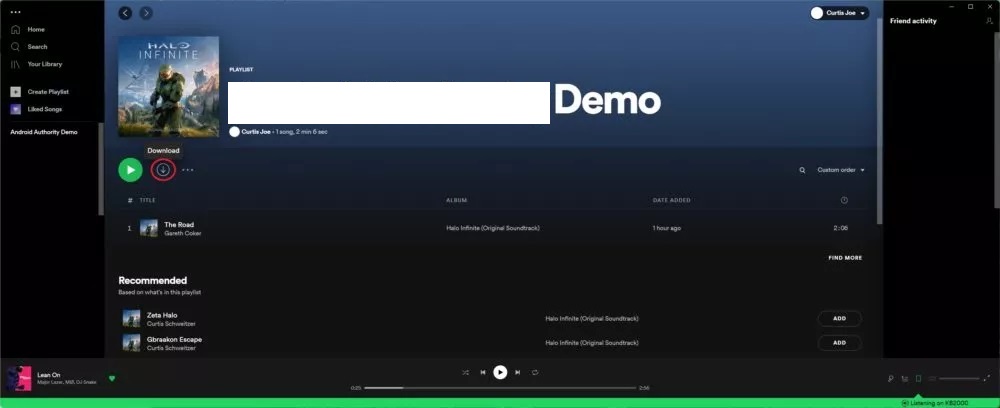Open the Custom order sort dropdown

click(x=841, y=170)
